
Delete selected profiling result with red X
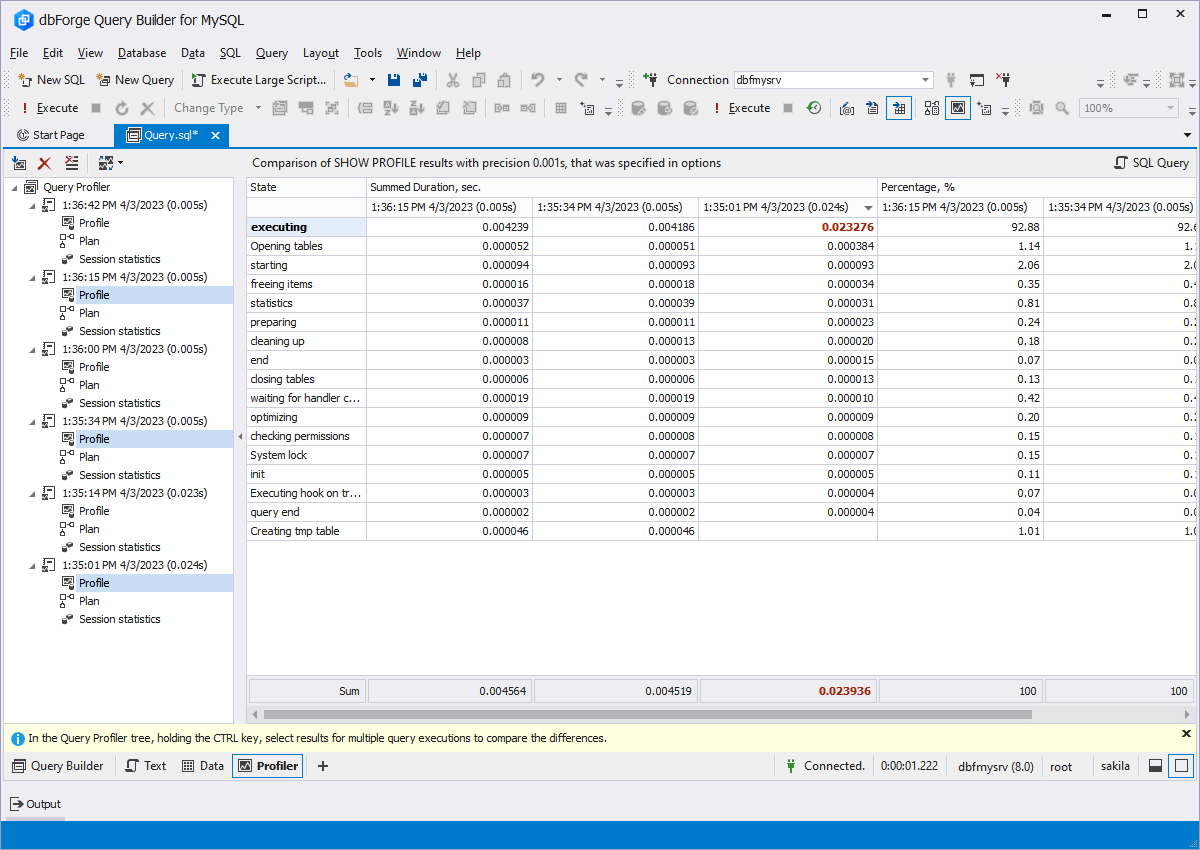[44, 162]
